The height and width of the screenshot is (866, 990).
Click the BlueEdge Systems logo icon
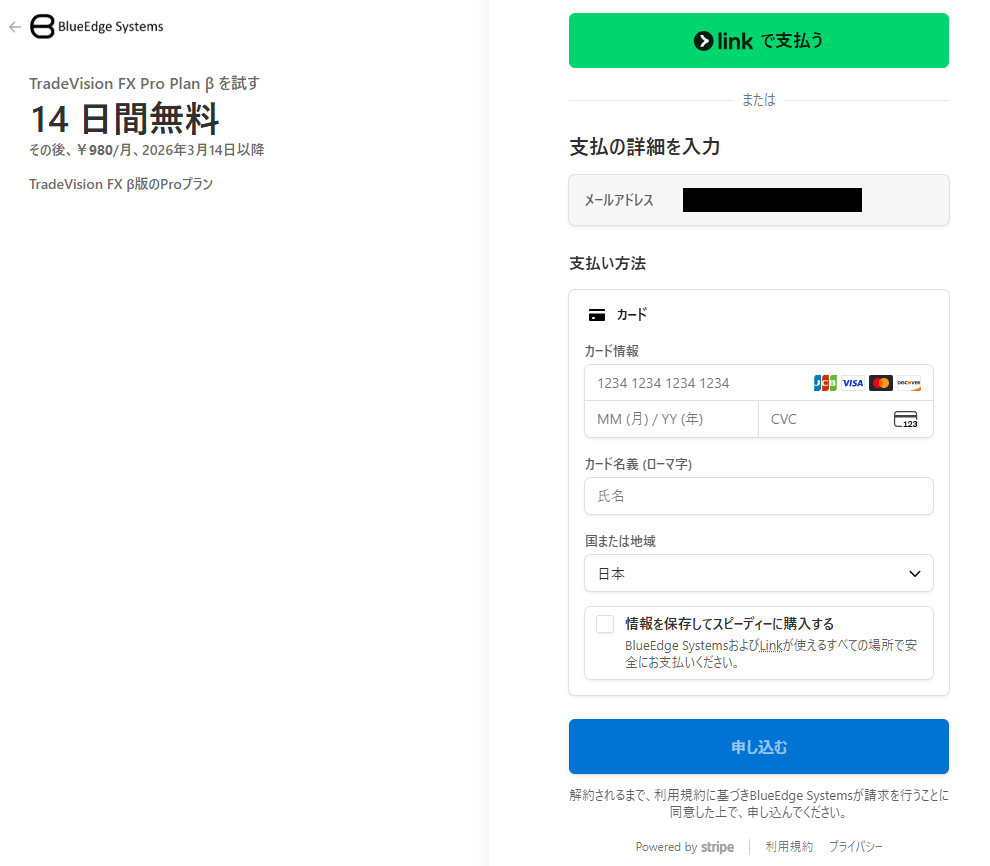43,27
